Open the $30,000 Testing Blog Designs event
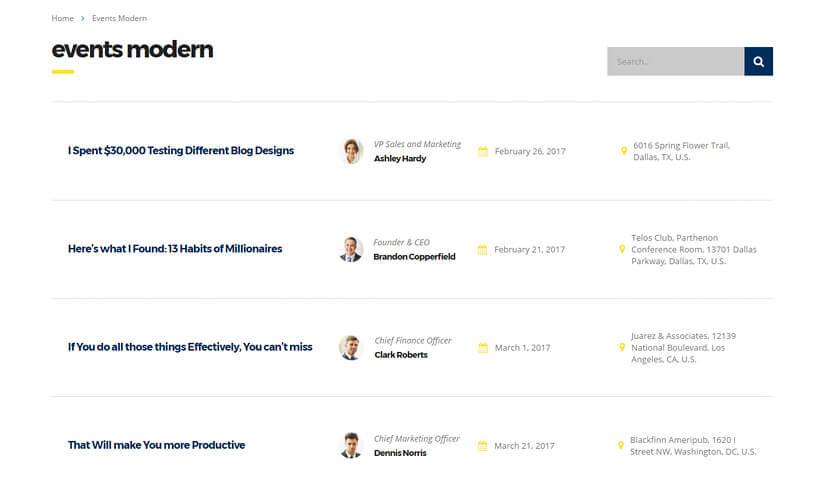The image size is (832, 493). click(181, 151)
